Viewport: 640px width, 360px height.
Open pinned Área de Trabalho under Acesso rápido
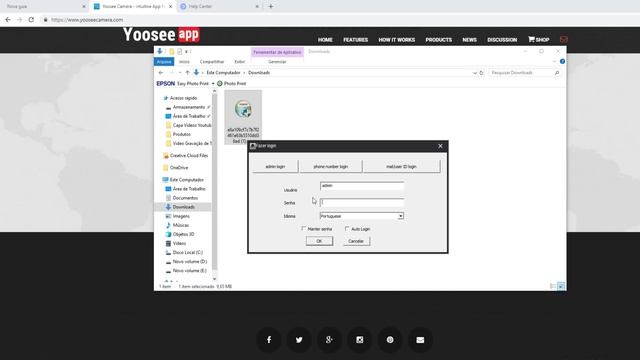point(189,116)
